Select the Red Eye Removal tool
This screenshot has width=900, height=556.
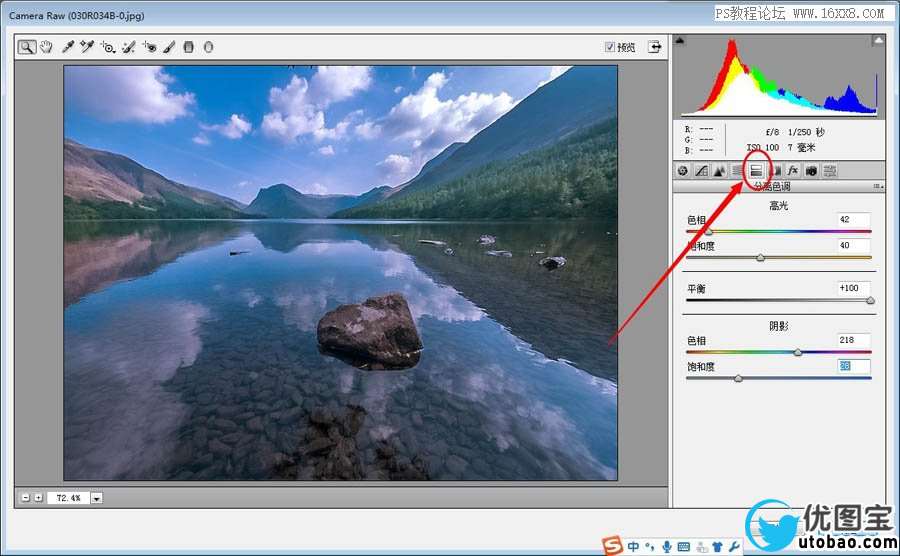pos(150,47)
